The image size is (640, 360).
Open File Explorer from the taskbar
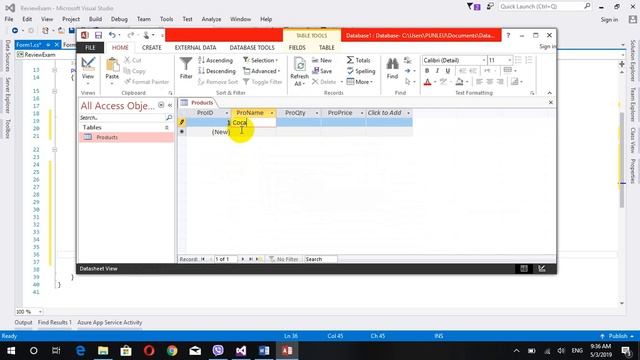tap(103, 351)
